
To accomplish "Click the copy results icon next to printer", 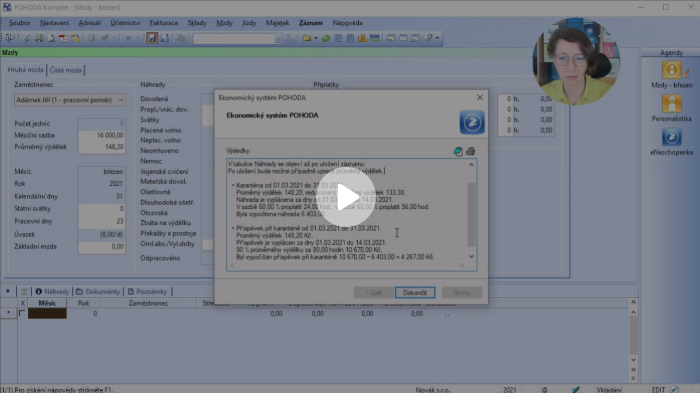I will (x=458, y=151).
